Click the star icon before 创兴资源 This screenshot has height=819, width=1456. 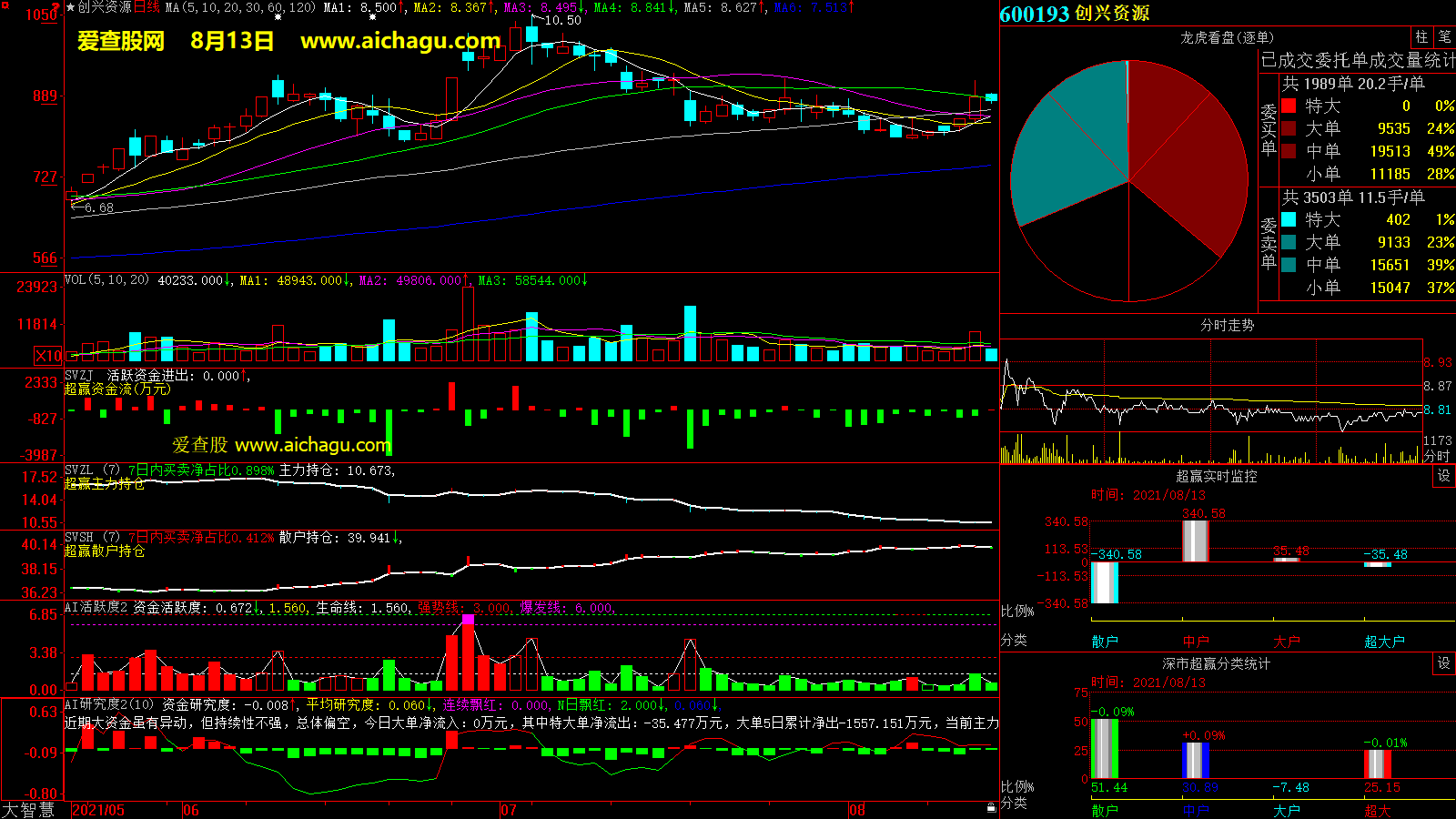tap(71, 7)
